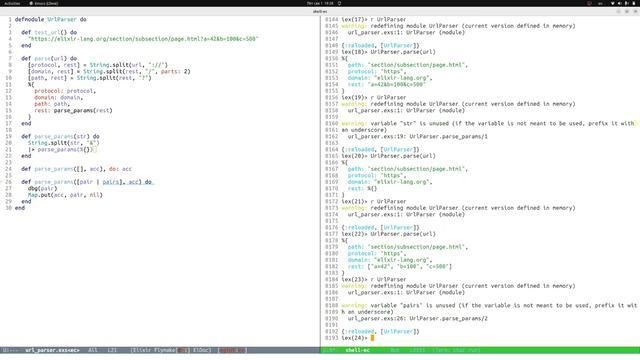Click the 'variable "pairs" is unused' warning
640x360 pixels.
click(x=489, y=305)
